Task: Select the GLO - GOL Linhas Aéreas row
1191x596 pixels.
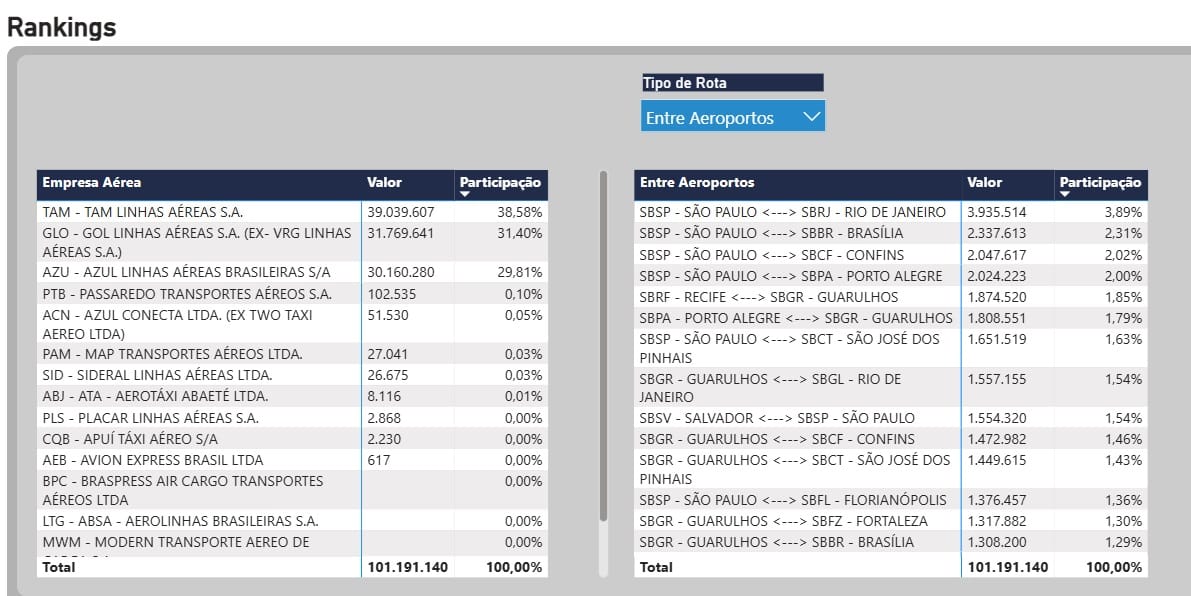Action: [197, 242]
